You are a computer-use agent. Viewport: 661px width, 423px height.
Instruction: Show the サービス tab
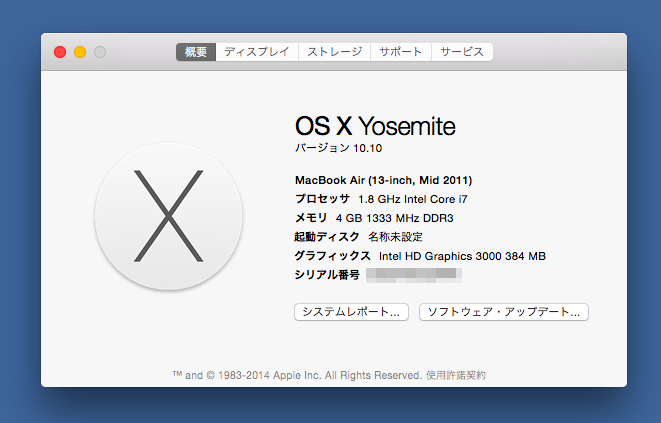pos(462,52)
